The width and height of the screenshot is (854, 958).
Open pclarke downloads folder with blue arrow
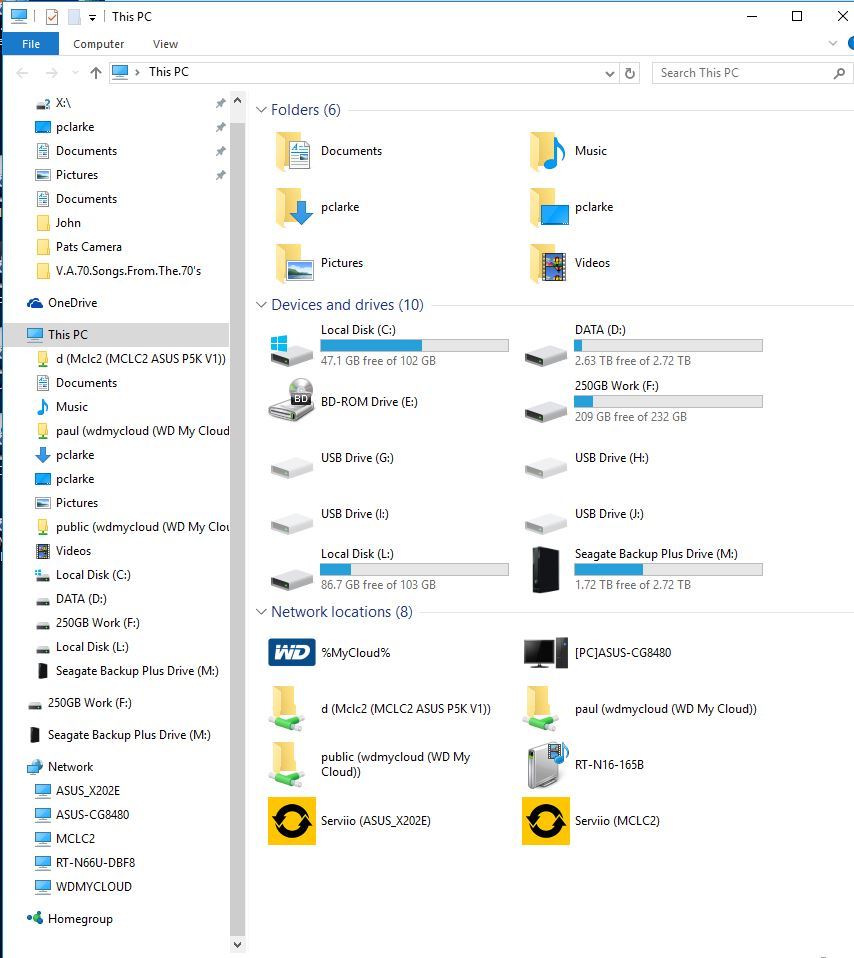(x=316, y=207)
